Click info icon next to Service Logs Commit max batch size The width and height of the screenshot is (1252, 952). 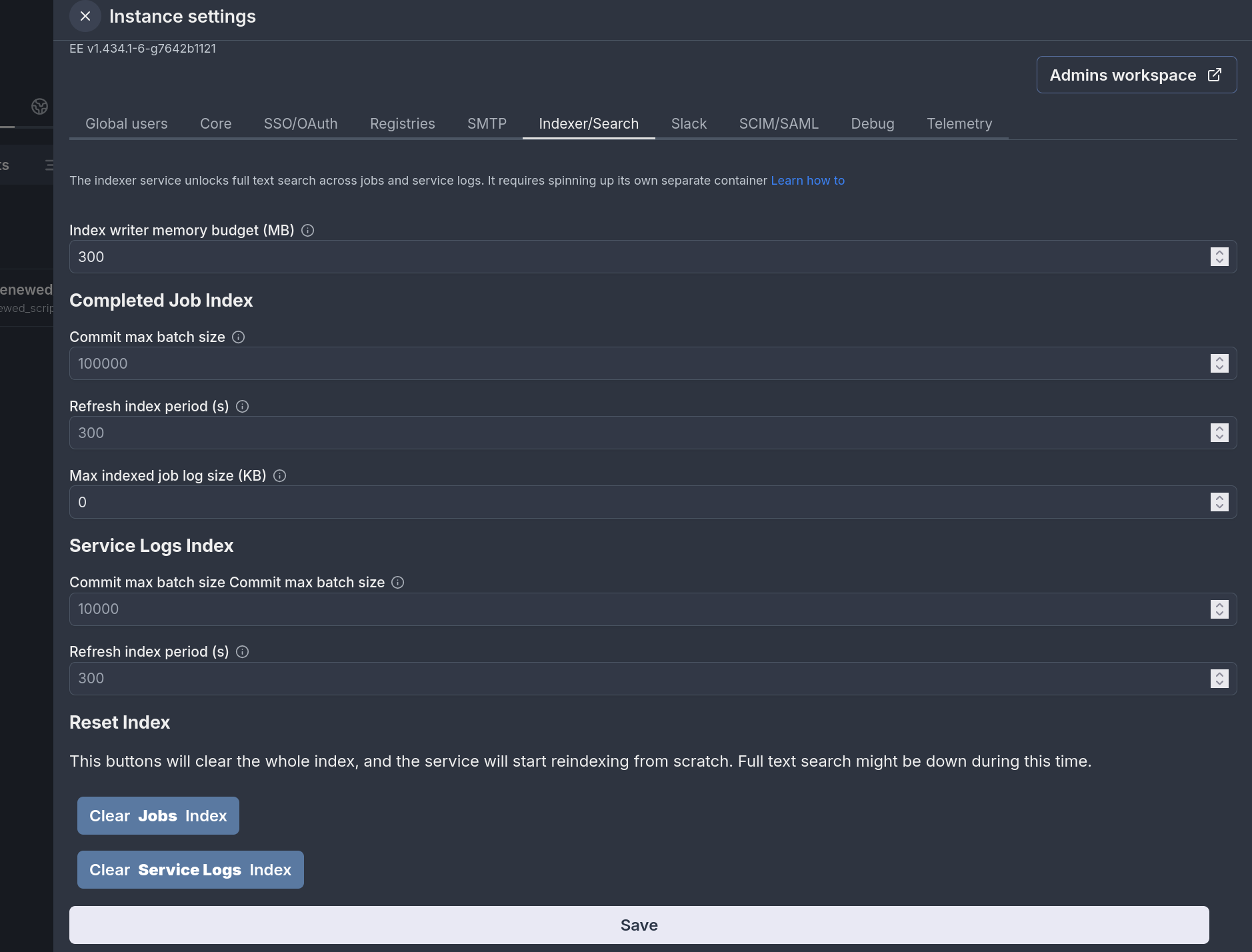tap(398, 583)
